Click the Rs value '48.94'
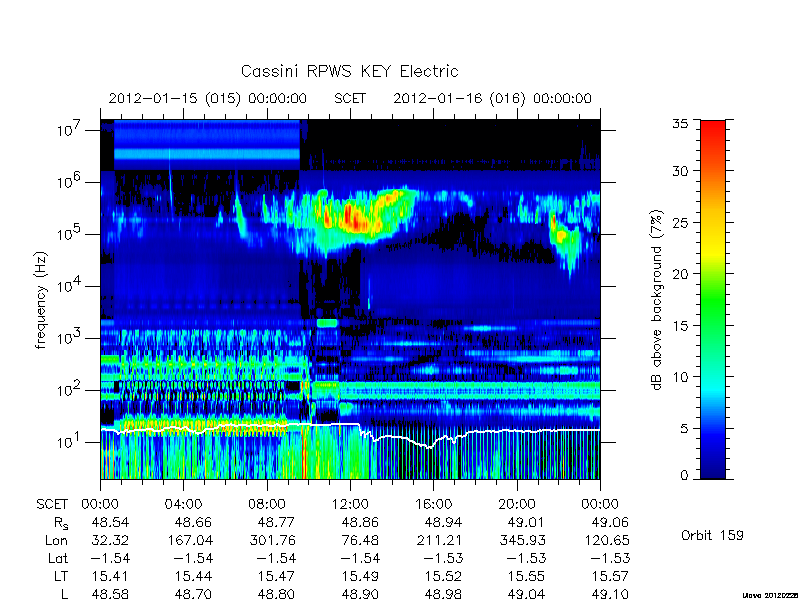The image size is (800, 600). pos(443,522)
